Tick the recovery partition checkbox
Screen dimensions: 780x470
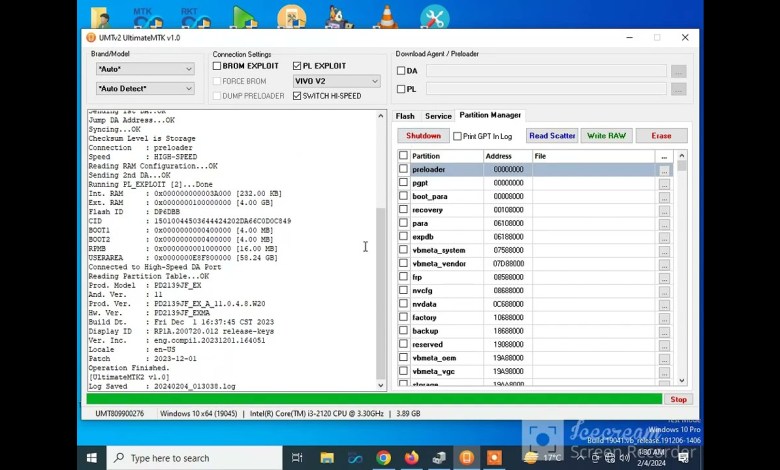tap(403, 210)
